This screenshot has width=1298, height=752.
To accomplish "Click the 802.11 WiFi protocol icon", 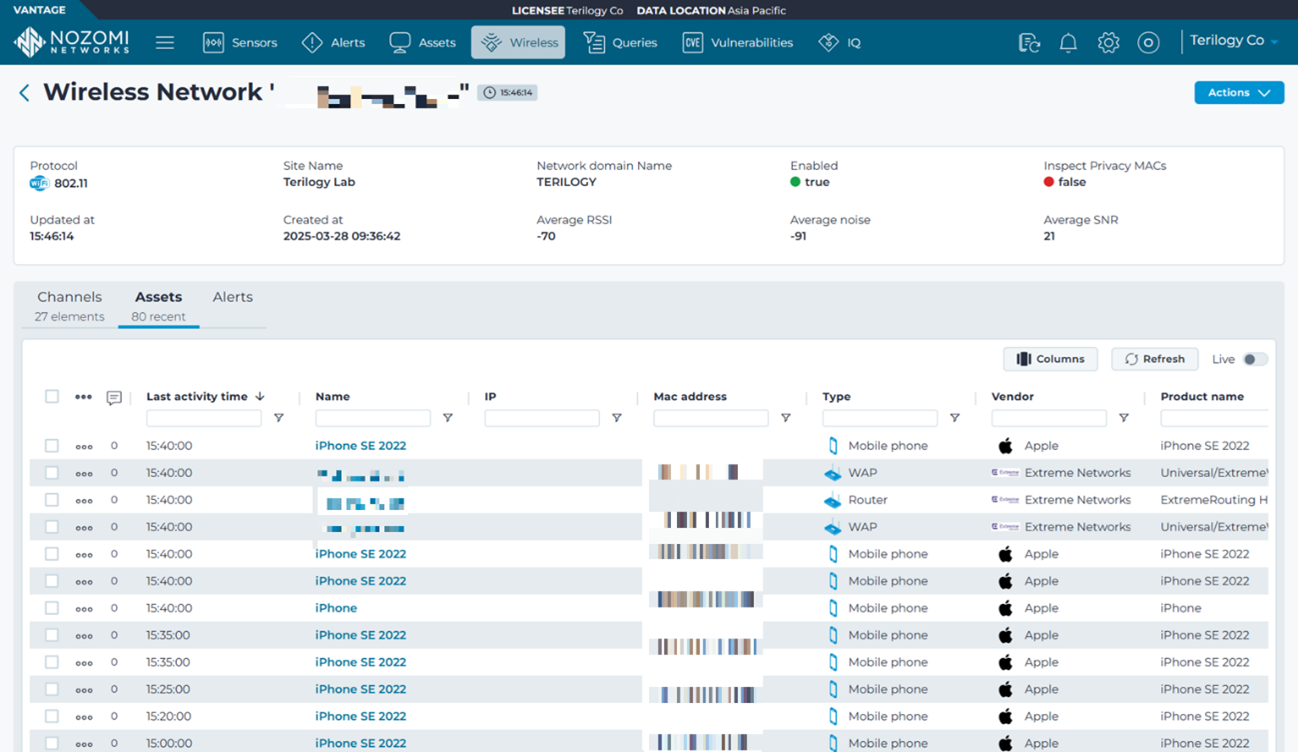I will tap(39, 183).
